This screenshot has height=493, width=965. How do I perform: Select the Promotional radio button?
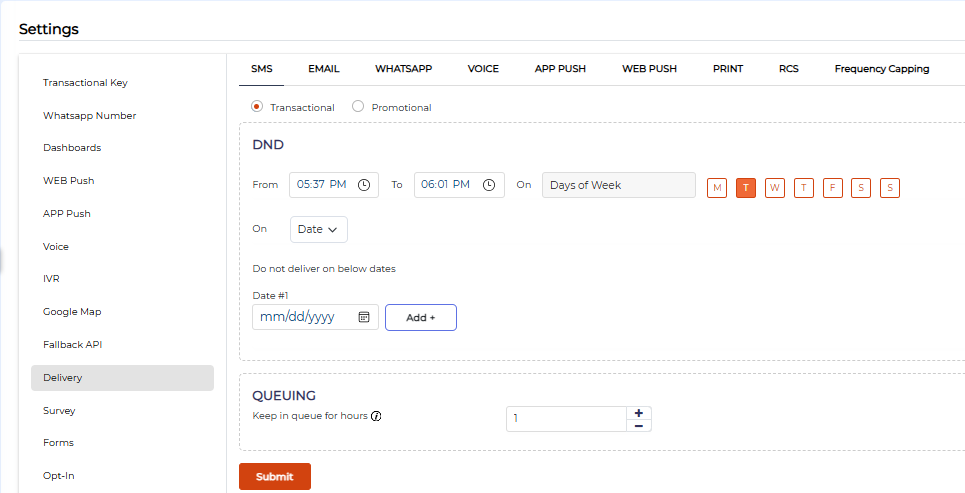[x=358, y=107]
